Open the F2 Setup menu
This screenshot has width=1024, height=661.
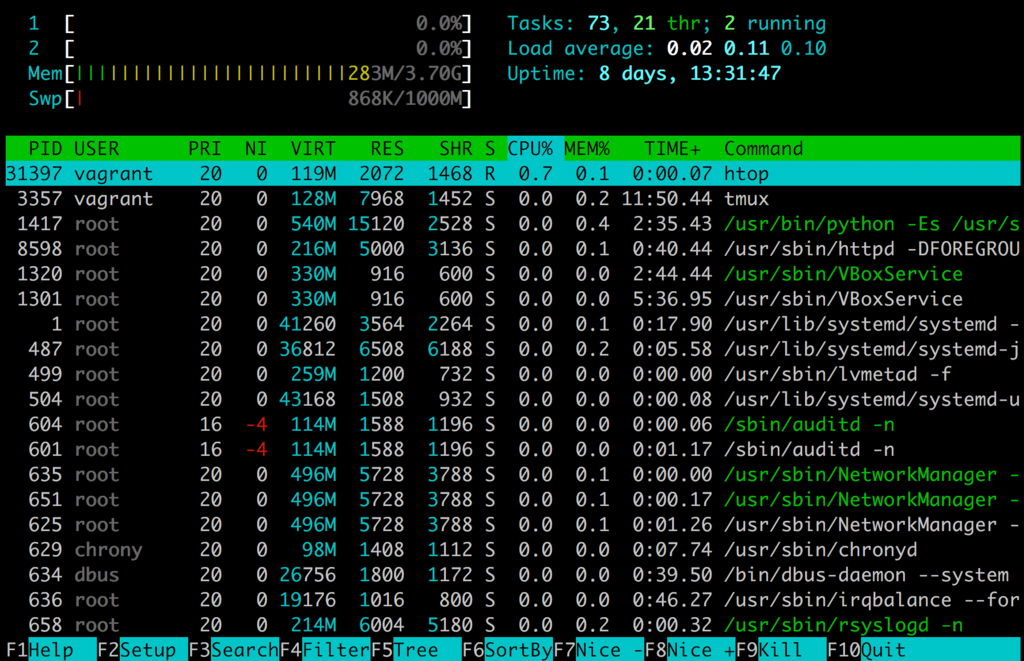click(x=142, y=650)
